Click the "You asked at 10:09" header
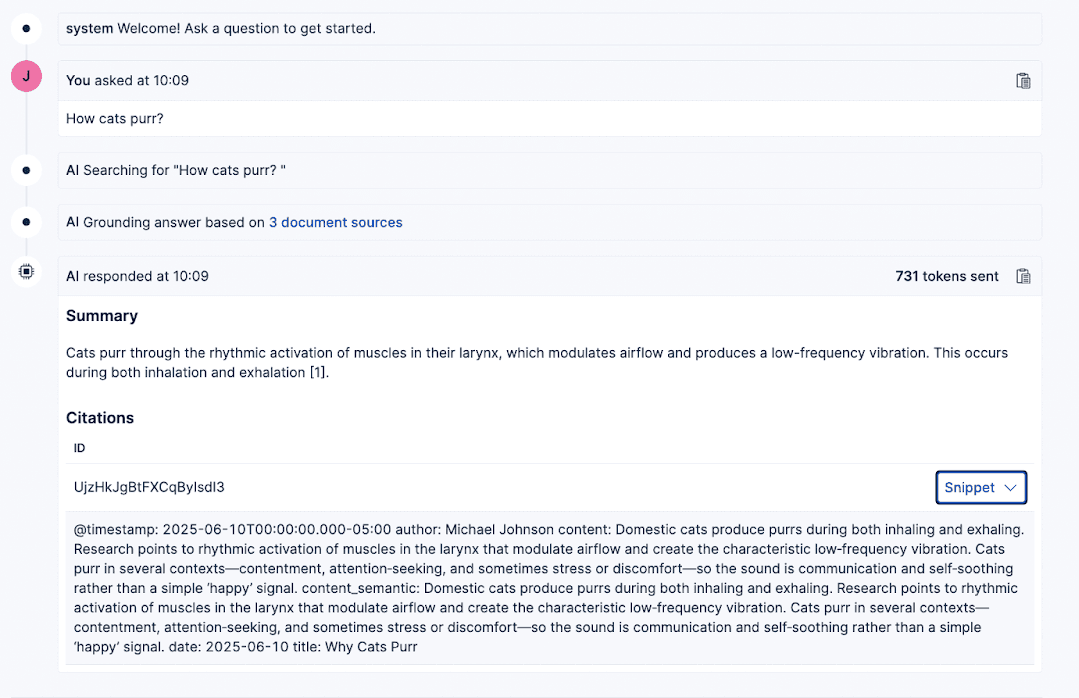This screenshot has height=698, width=1079. coord(127,80)
